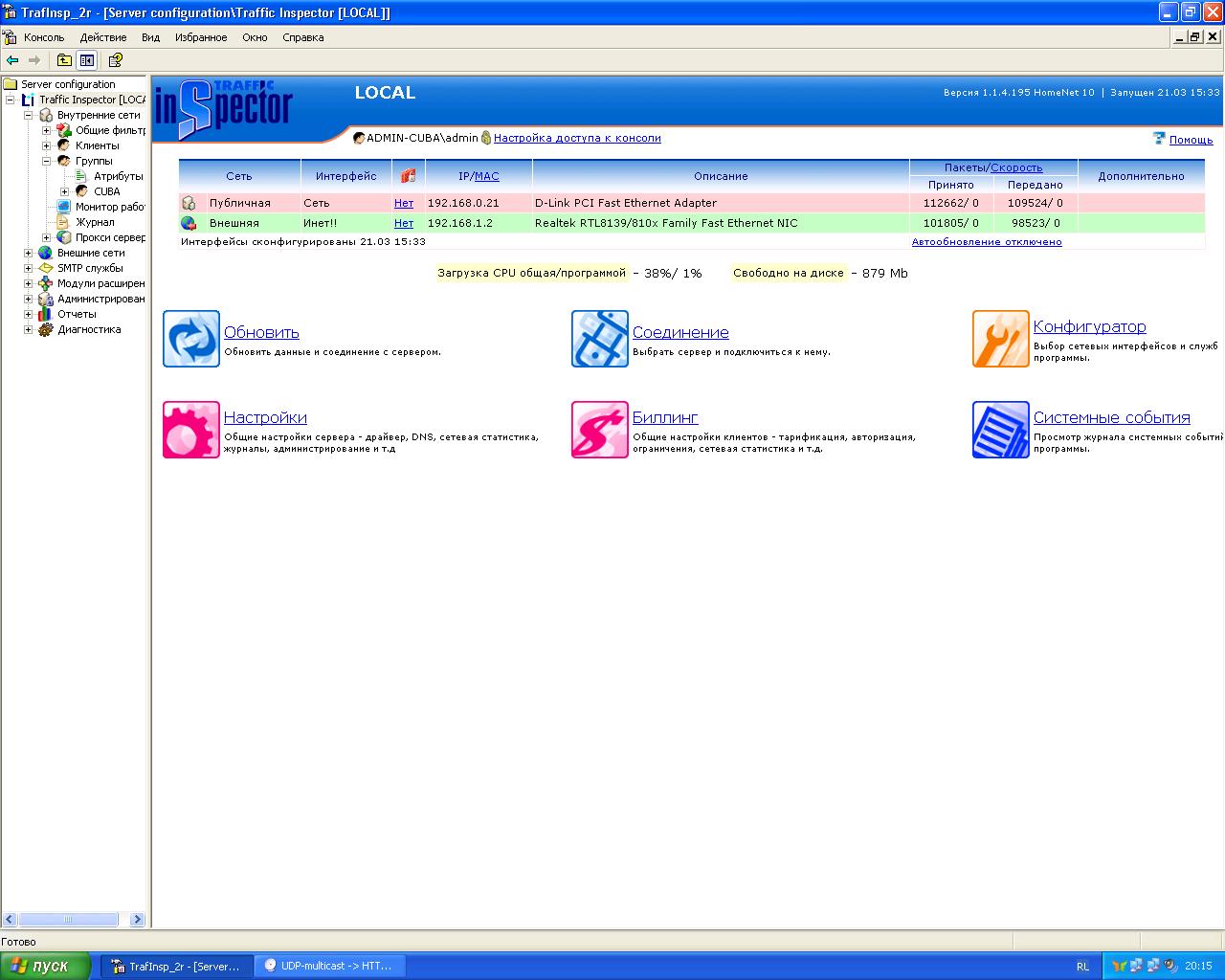Collapse the Traffic Inspector [LOCAL] node
Image resolution: width=1225 pixels, height=980 pixels.
(x=10, y=100)
